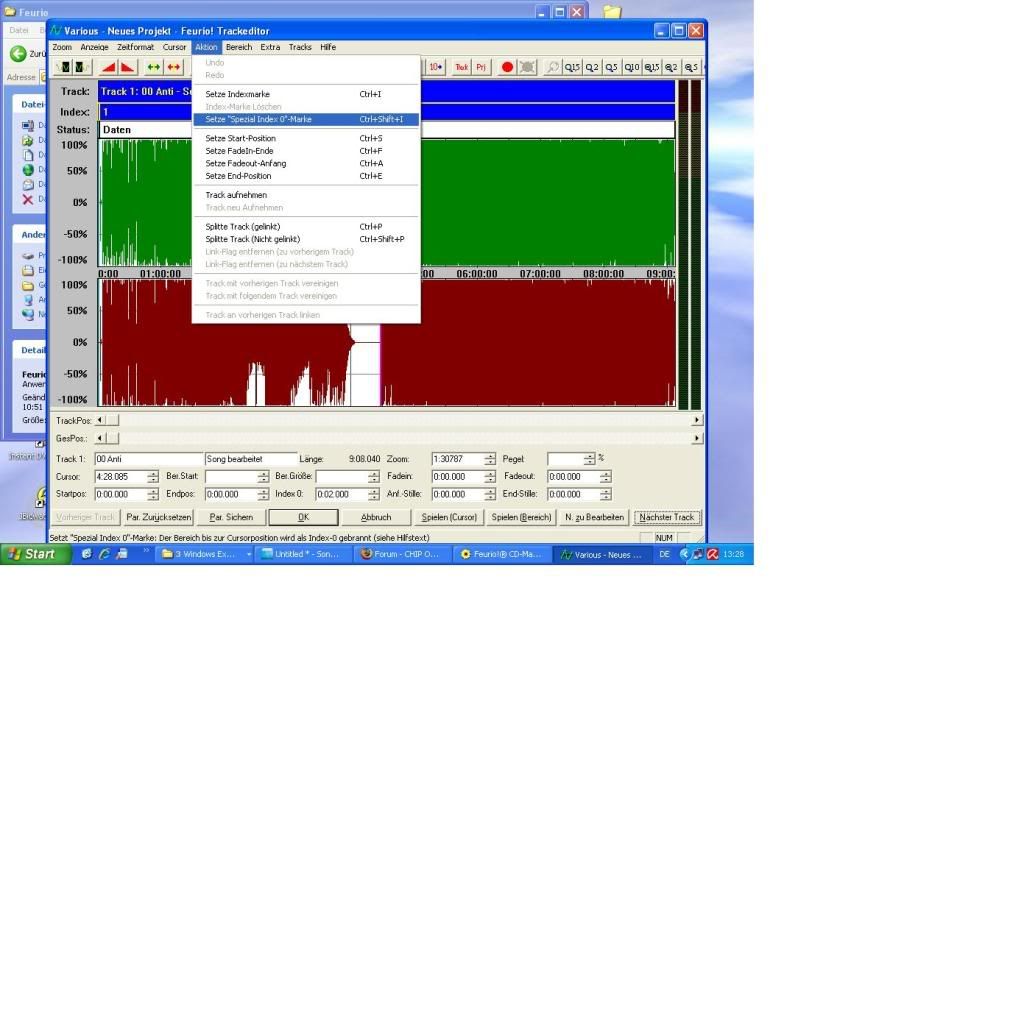The width and height of the screenshot is (1024, 1011).
Task: Open the Bereich menu
Action: [x=239, y=47]
